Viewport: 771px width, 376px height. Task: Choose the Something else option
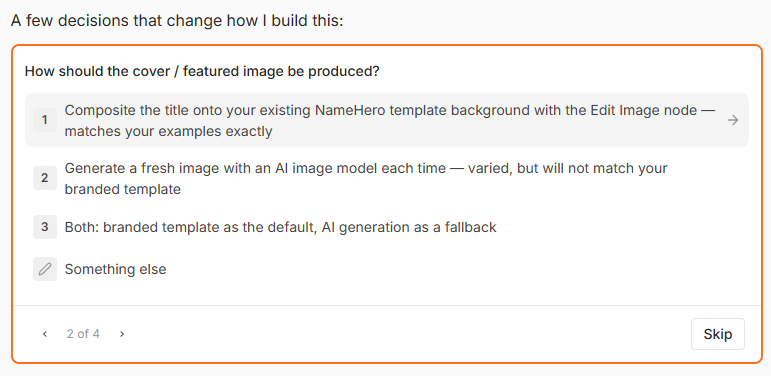click(386, 269)
